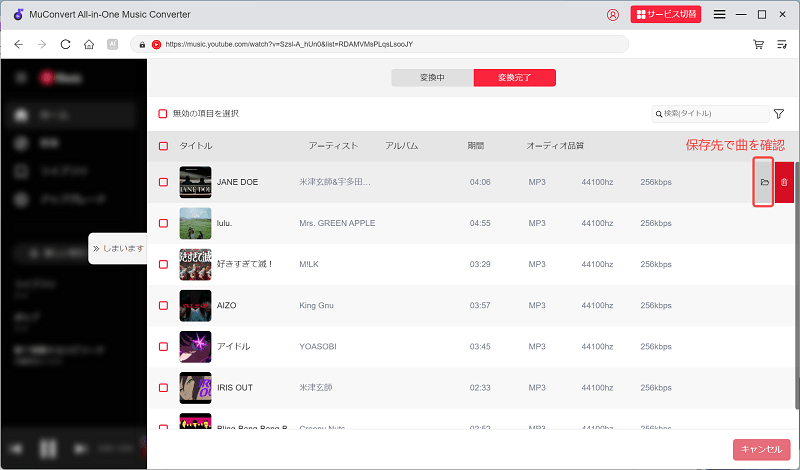800x470 pixels.
Task: Click the アイドル album thumbnail
Action: 195,347
